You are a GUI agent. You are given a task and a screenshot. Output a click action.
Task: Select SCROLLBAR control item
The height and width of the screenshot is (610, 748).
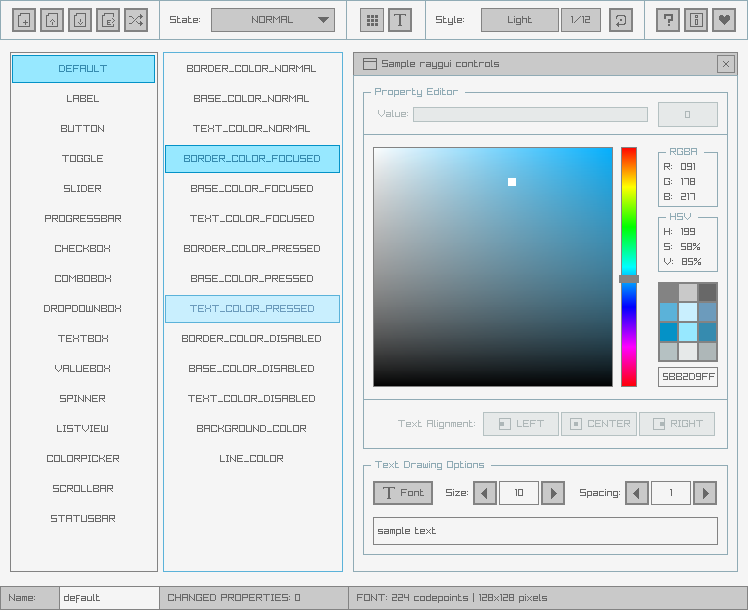pyautogui.click(x=83, y=489)
